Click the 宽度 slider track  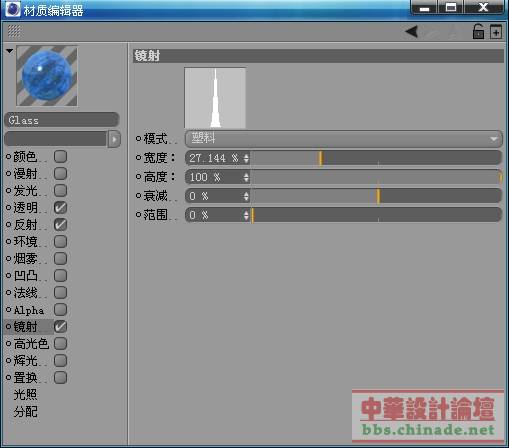coord(376,158)
